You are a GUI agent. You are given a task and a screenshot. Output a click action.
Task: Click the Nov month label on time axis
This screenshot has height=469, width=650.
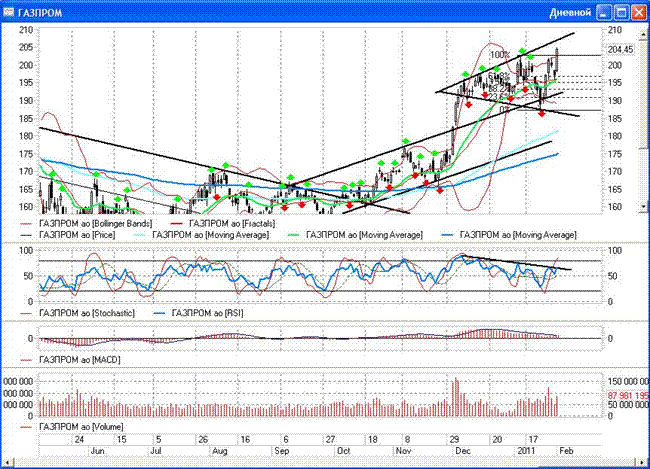[403, 451]
